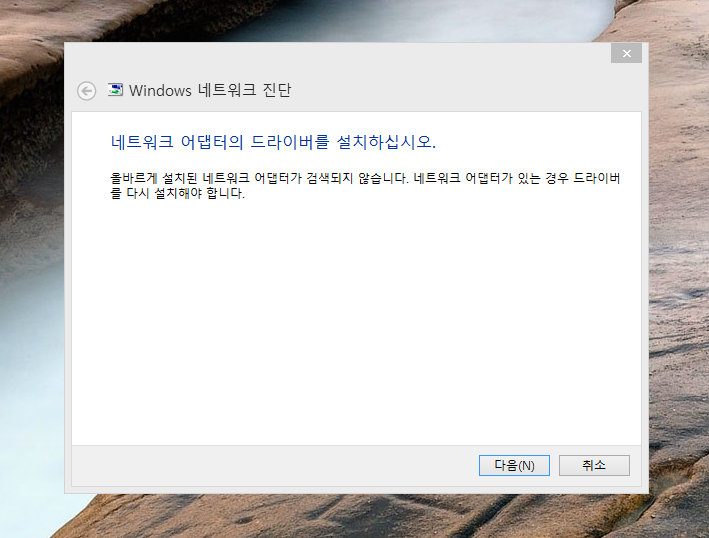Click description text starting 올바르게 설치된 네트워크 어댑터가

[365, 185]
